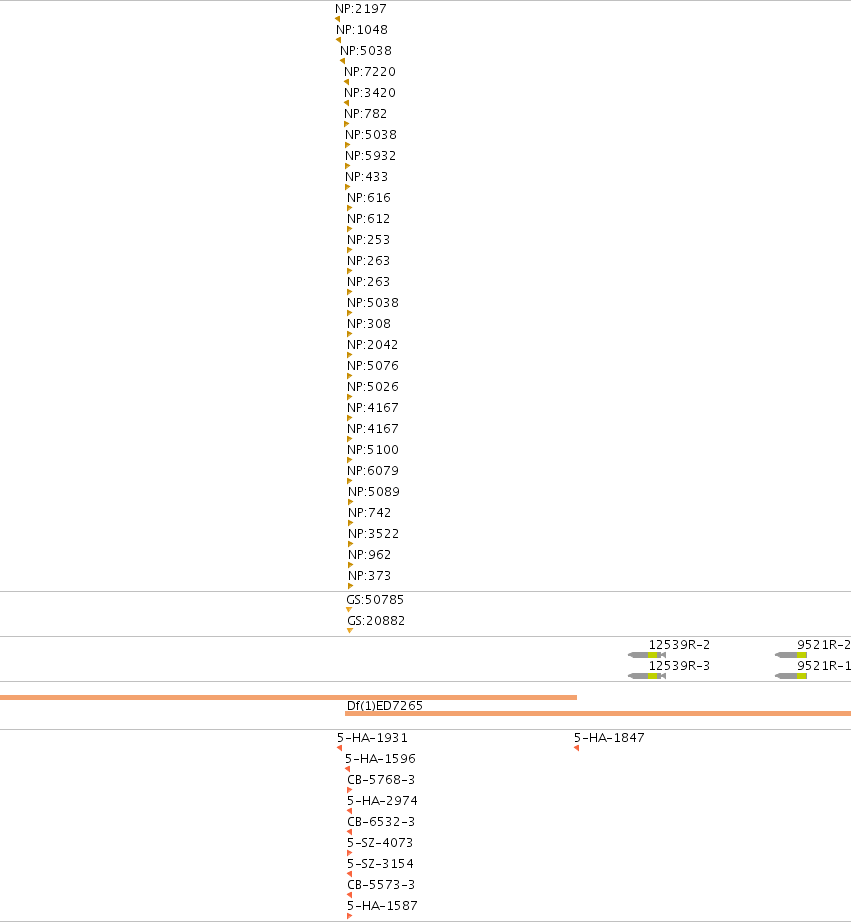
Task: Click the Df(1)ED7265 deficiency bar
Action: coord(598,713)
